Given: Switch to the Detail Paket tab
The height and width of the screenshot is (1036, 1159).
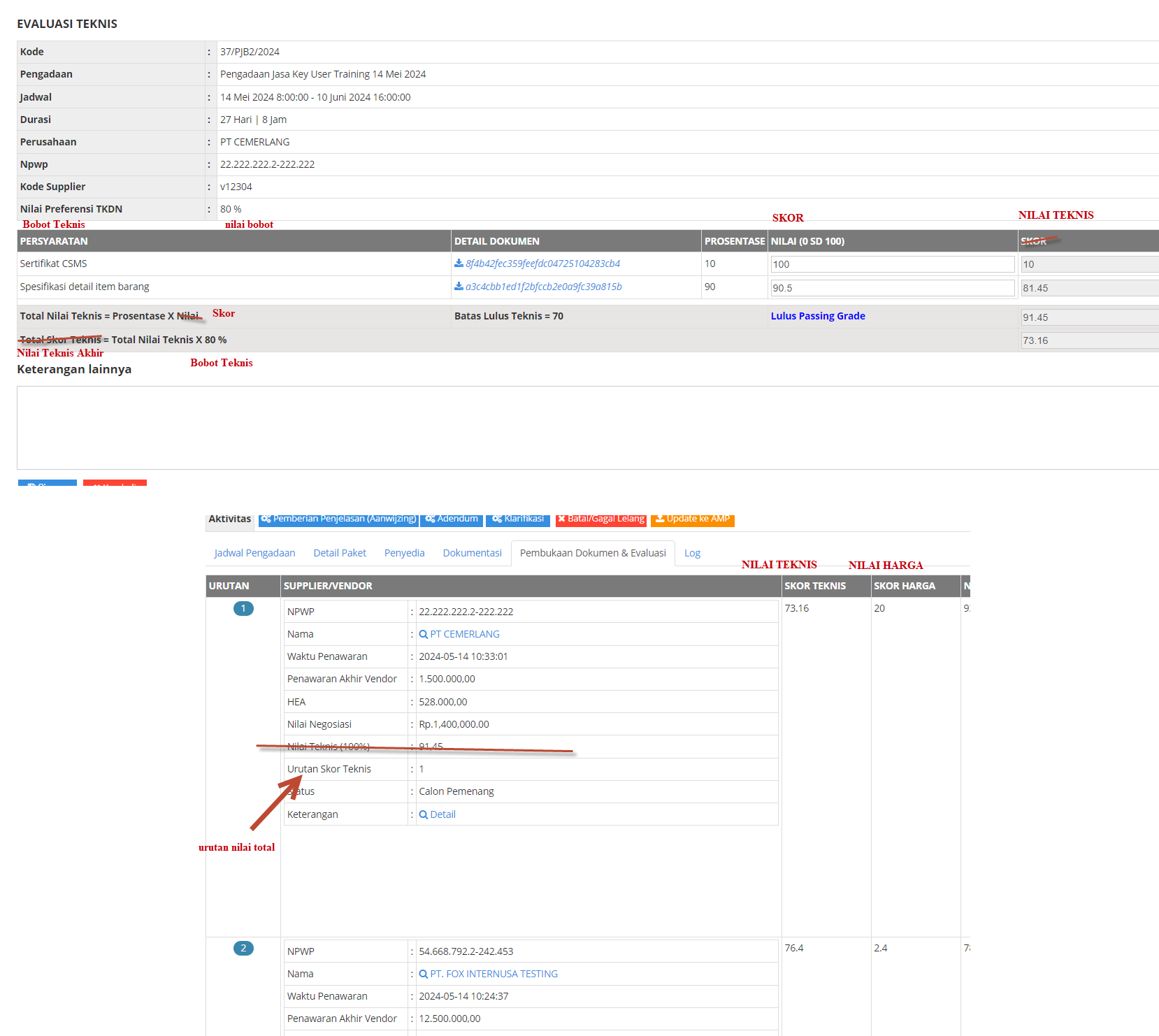Looking at the screenshot, I should 340,553.
